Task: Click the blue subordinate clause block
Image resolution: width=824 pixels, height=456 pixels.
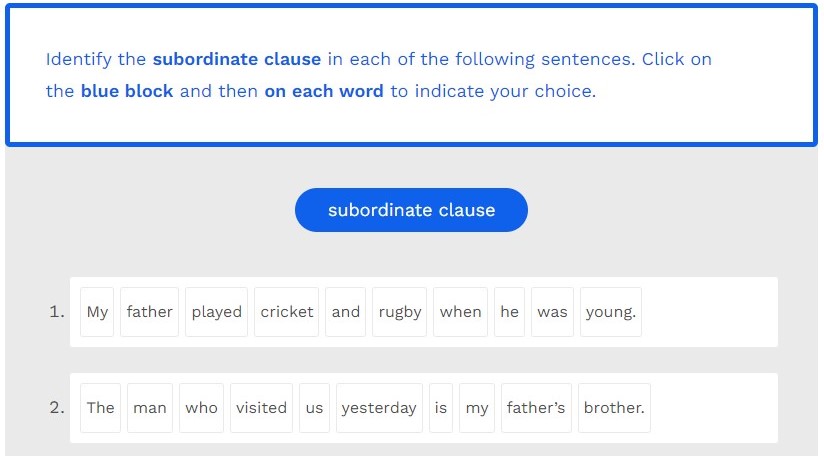Action: coord(411,210)
